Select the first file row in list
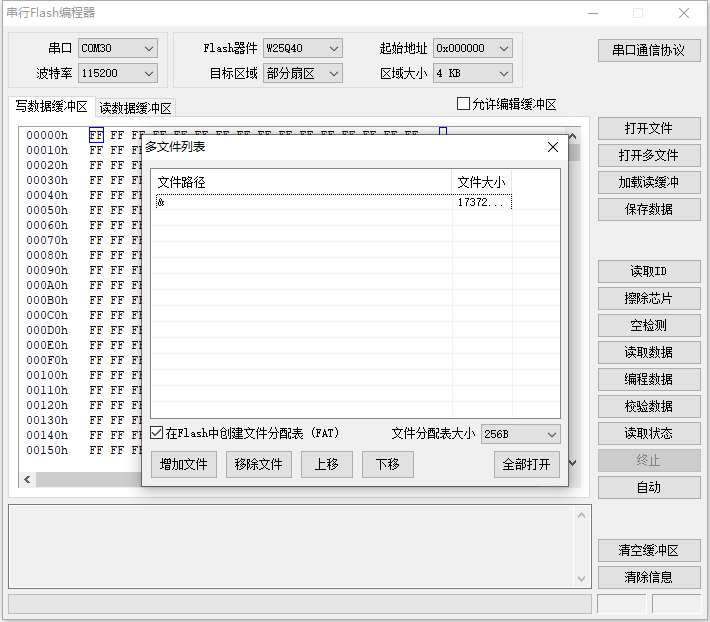 (x=300, y=202)
